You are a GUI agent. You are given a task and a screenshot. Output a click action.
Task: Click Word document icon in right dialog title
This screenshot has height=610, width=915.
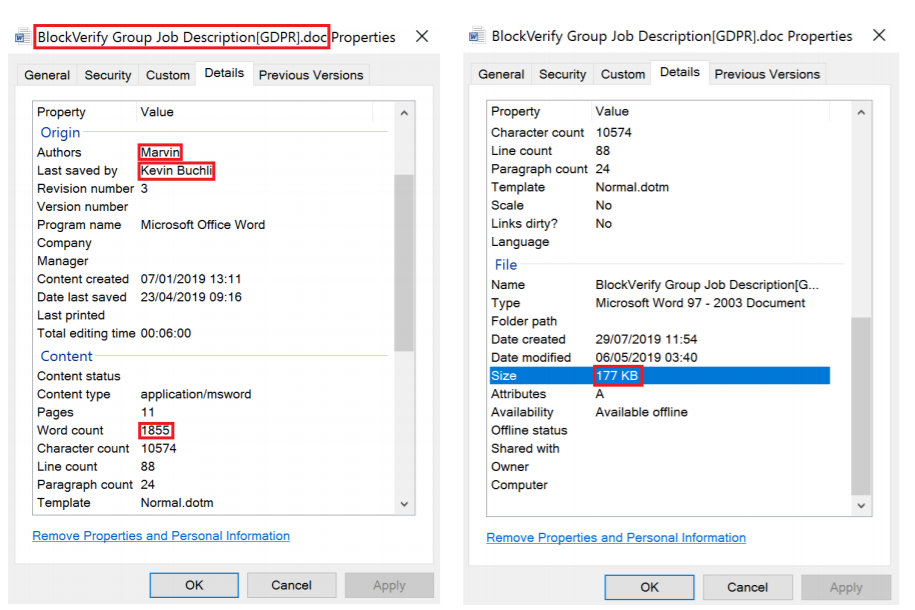pos(477,36)
